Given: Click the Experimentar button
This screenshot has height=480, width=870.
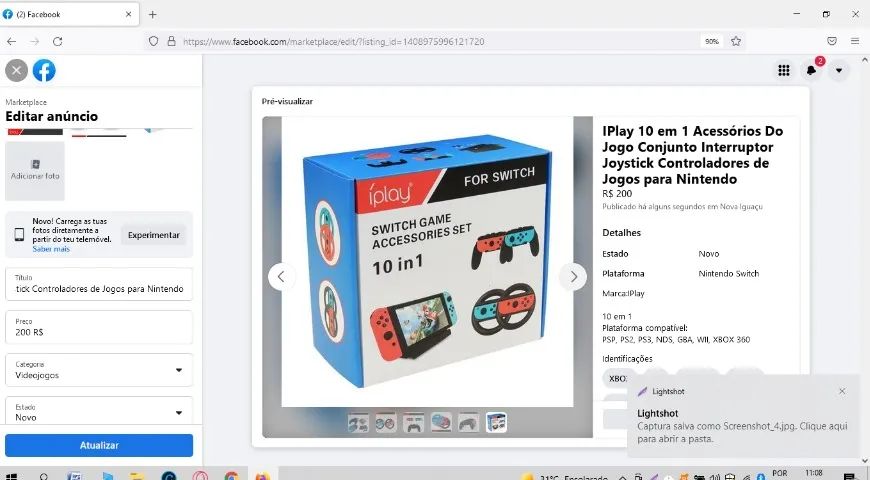Looking at the screenshot, I should tap(154, 234).
